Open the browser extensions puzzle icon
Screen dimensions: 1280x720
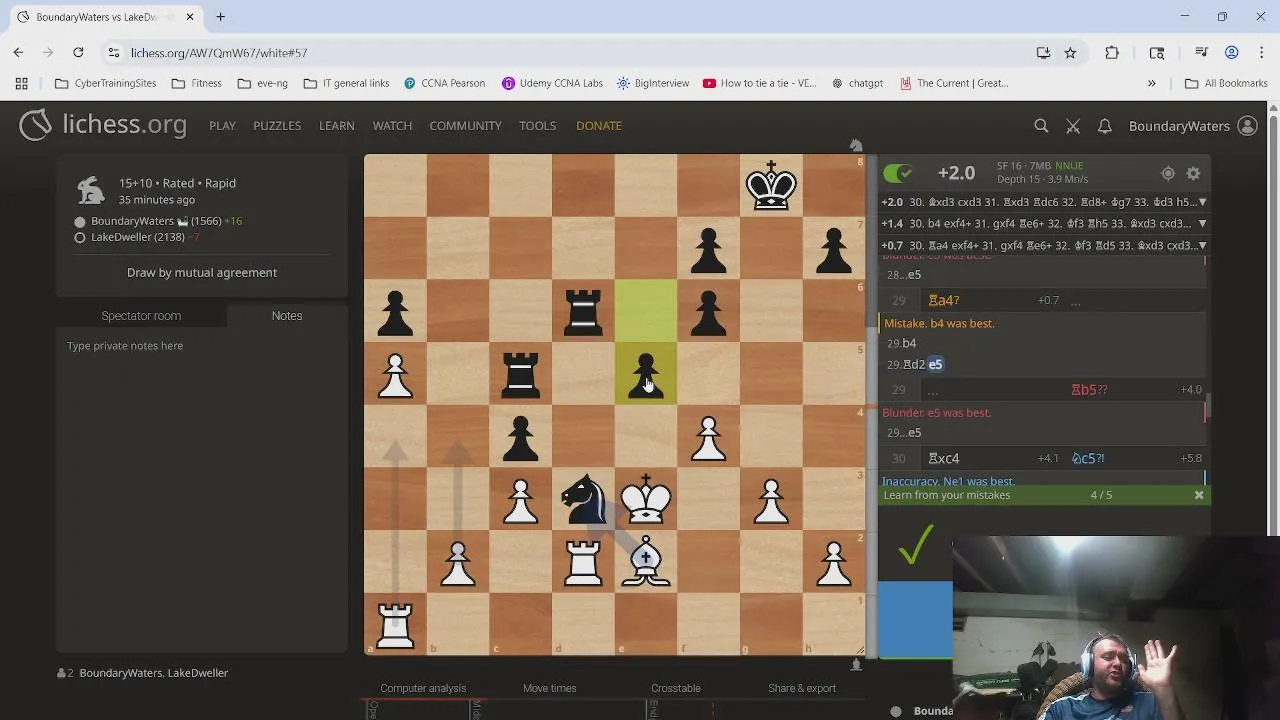(1112, 52)
